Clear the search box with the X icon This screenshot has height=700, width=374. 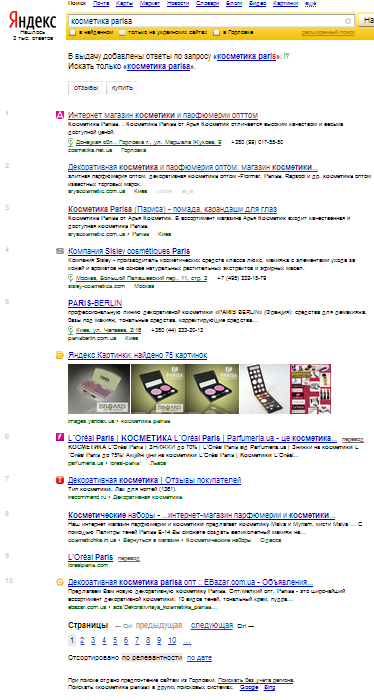coord(348,21)
